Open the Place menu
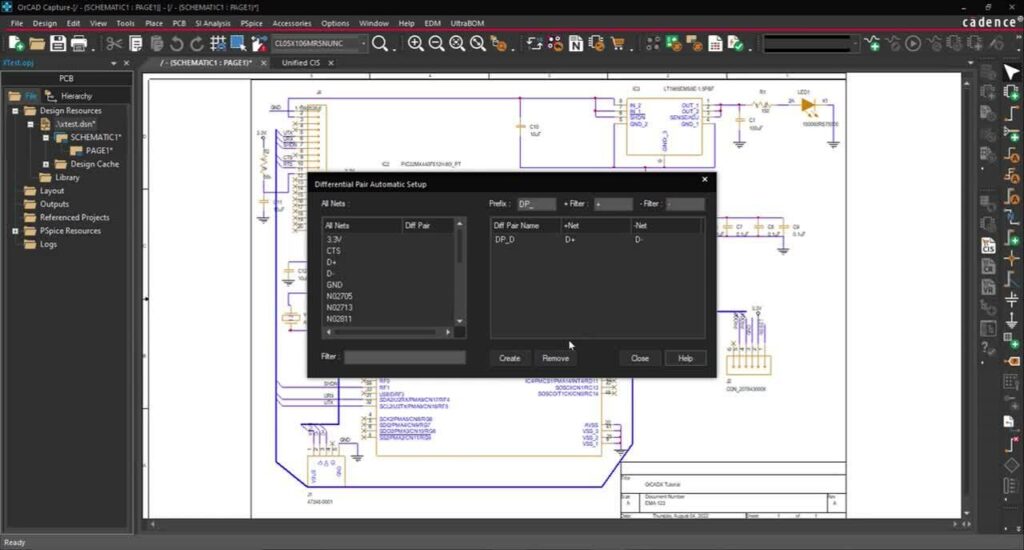Screen dimensions: 1024x550 [154, 23]
